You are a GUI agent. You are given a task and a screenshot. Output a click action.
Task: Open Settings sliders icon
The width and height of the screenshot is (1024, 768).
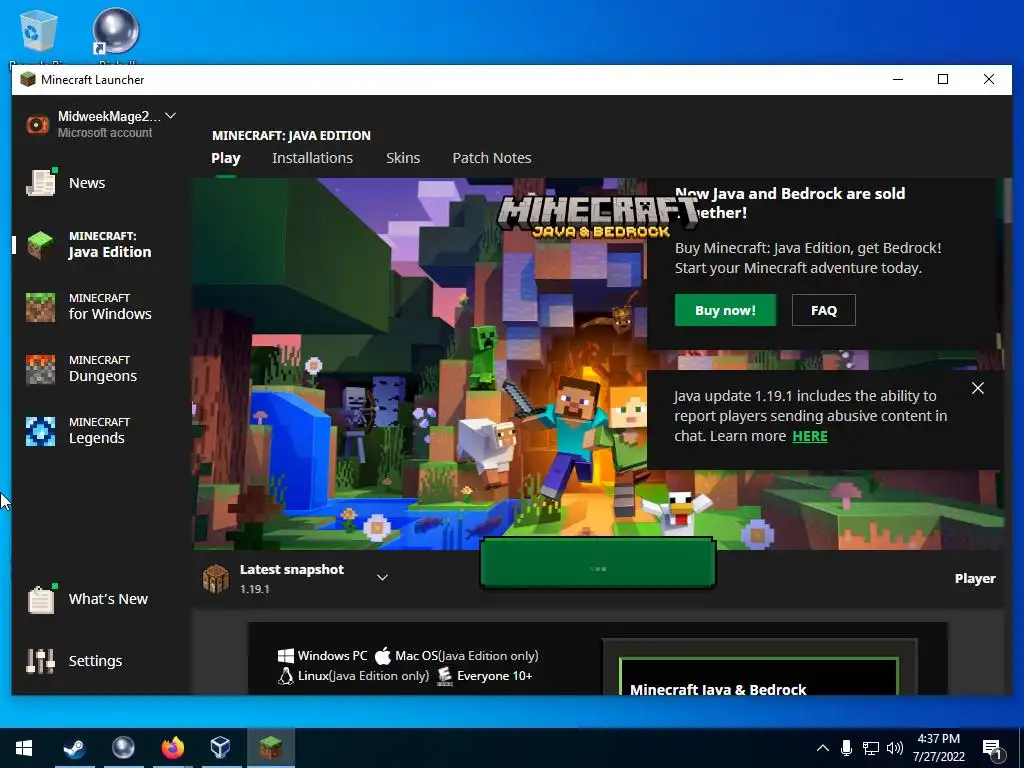coord(40,660)
